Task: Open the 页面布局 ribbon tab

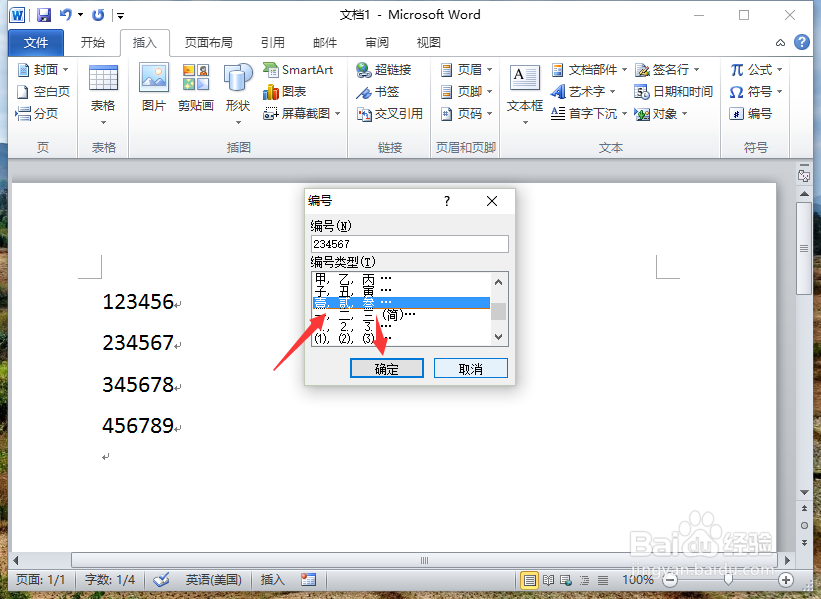Action: click(x=208, y=42)
